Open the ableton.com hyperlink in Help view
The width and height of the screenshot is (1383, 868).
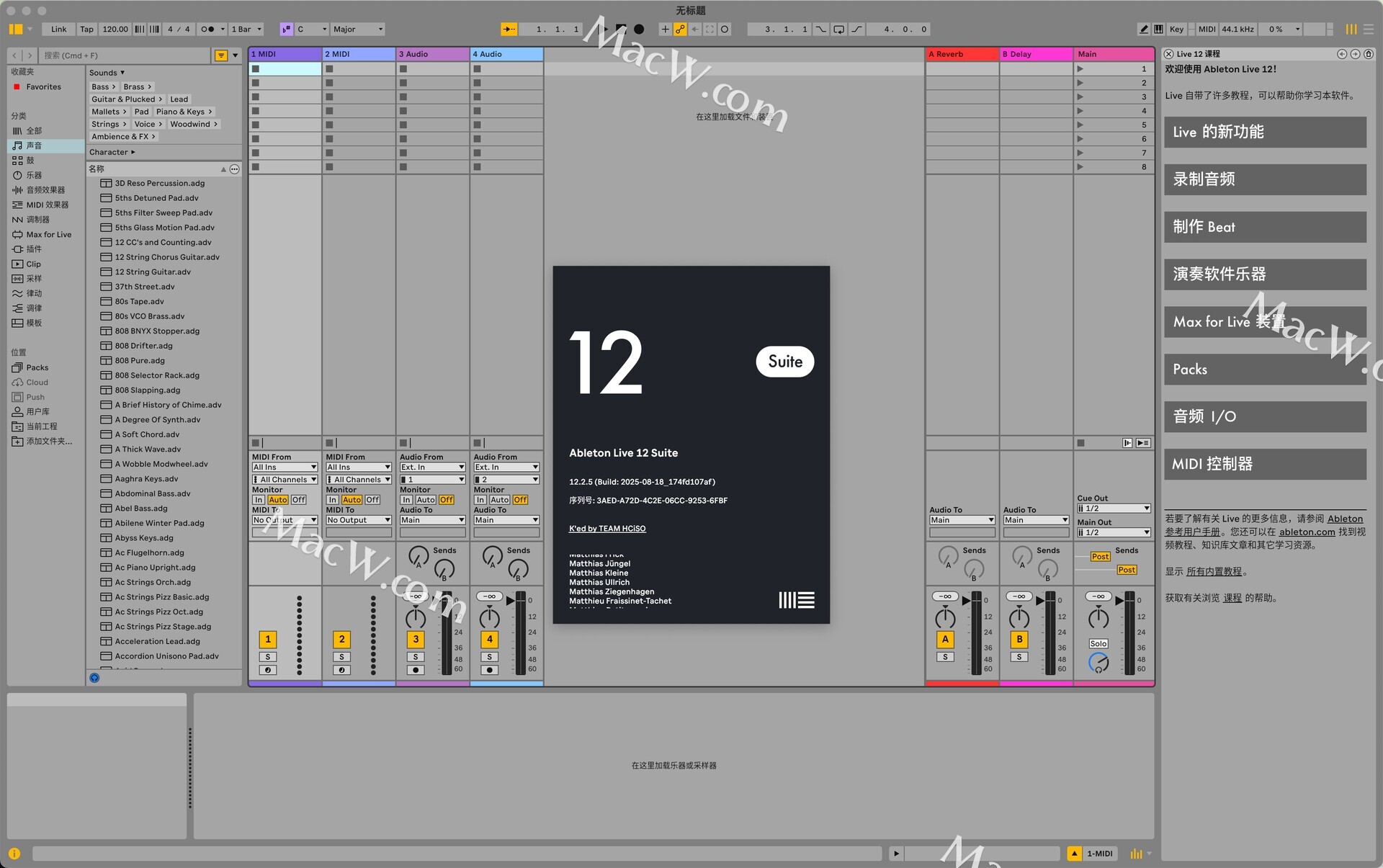[1307, 532]
